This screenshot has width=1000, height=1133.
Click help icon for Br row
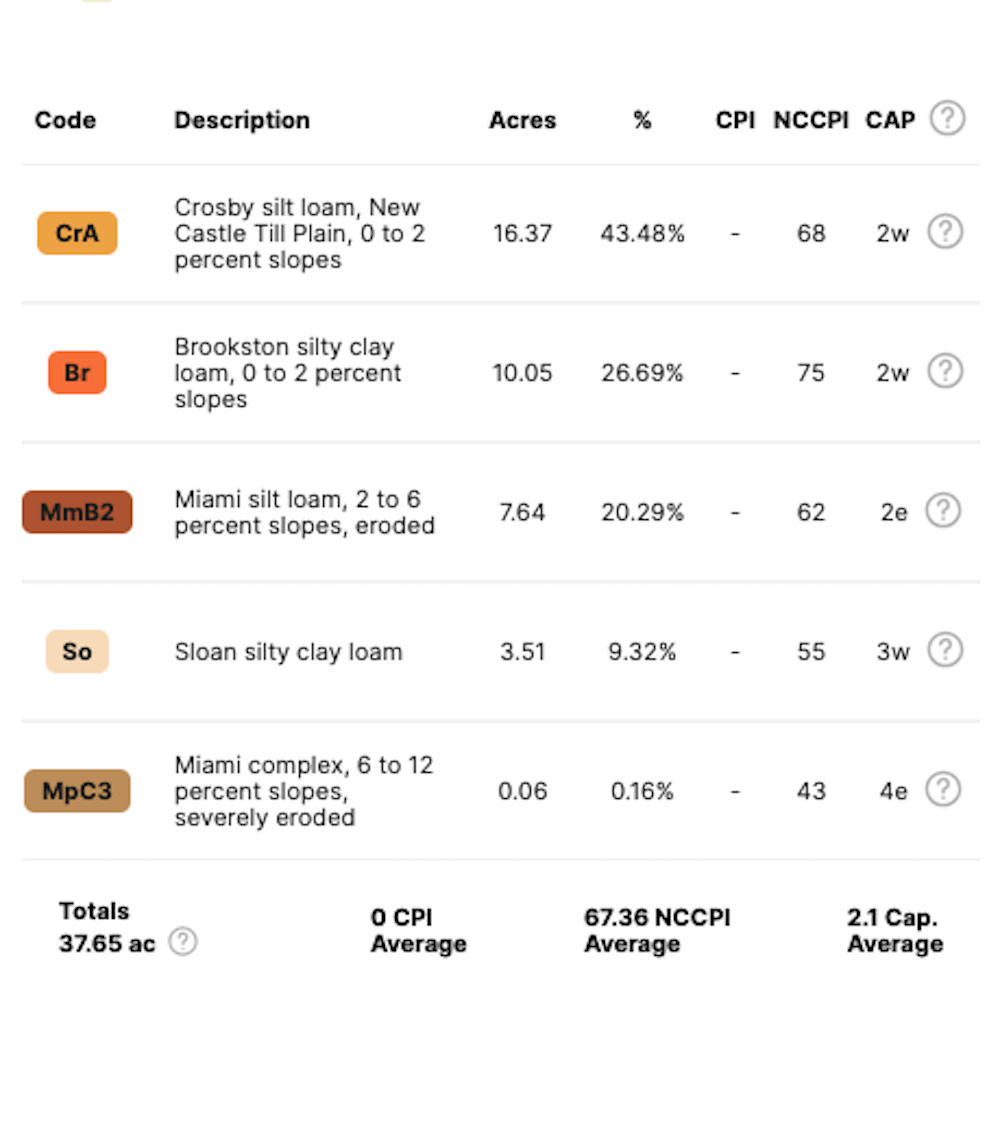click(x=944, y=372)
